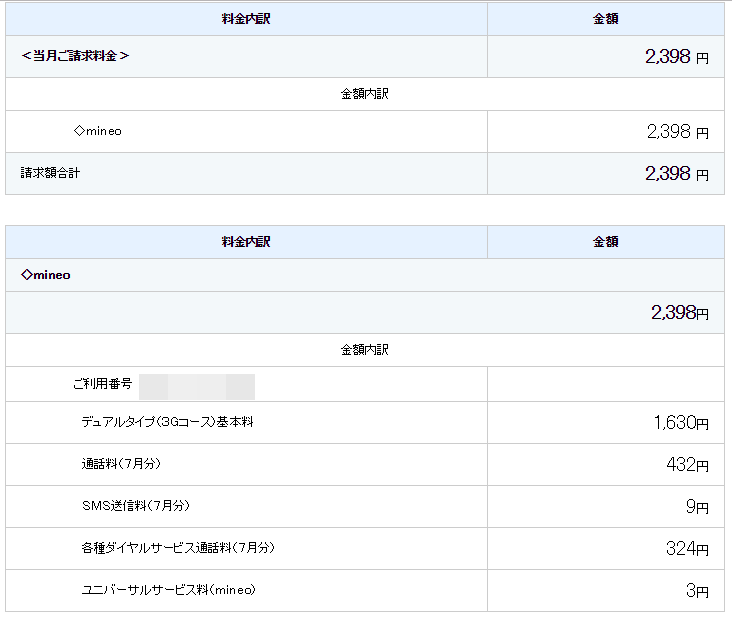Select the indented ◇mineo entry in the first table
The width and height of the screenshot is (732, 632).
coord(98,131)
